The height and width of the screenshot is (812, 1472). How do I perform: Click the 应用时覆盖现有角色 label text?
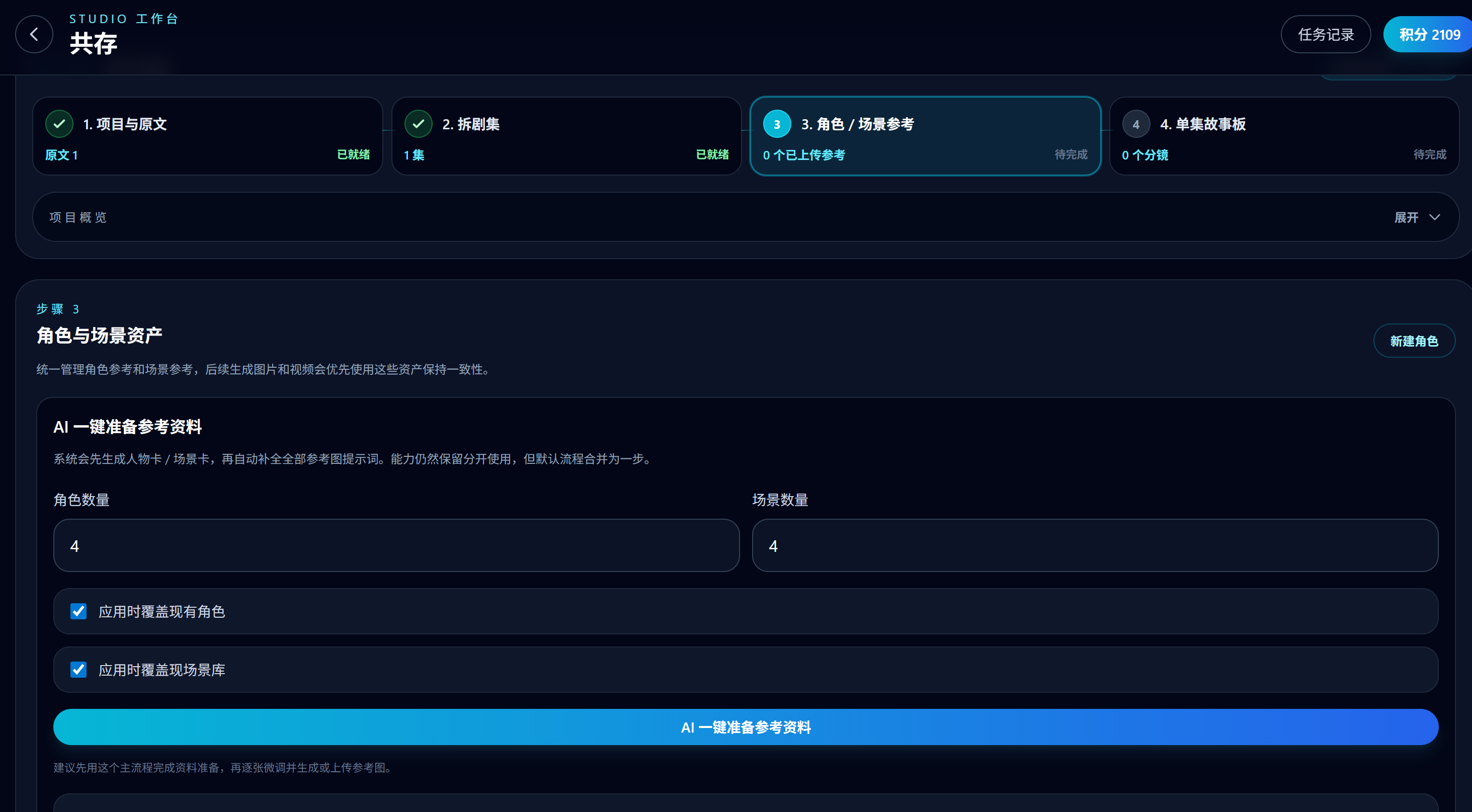[161, 611]
